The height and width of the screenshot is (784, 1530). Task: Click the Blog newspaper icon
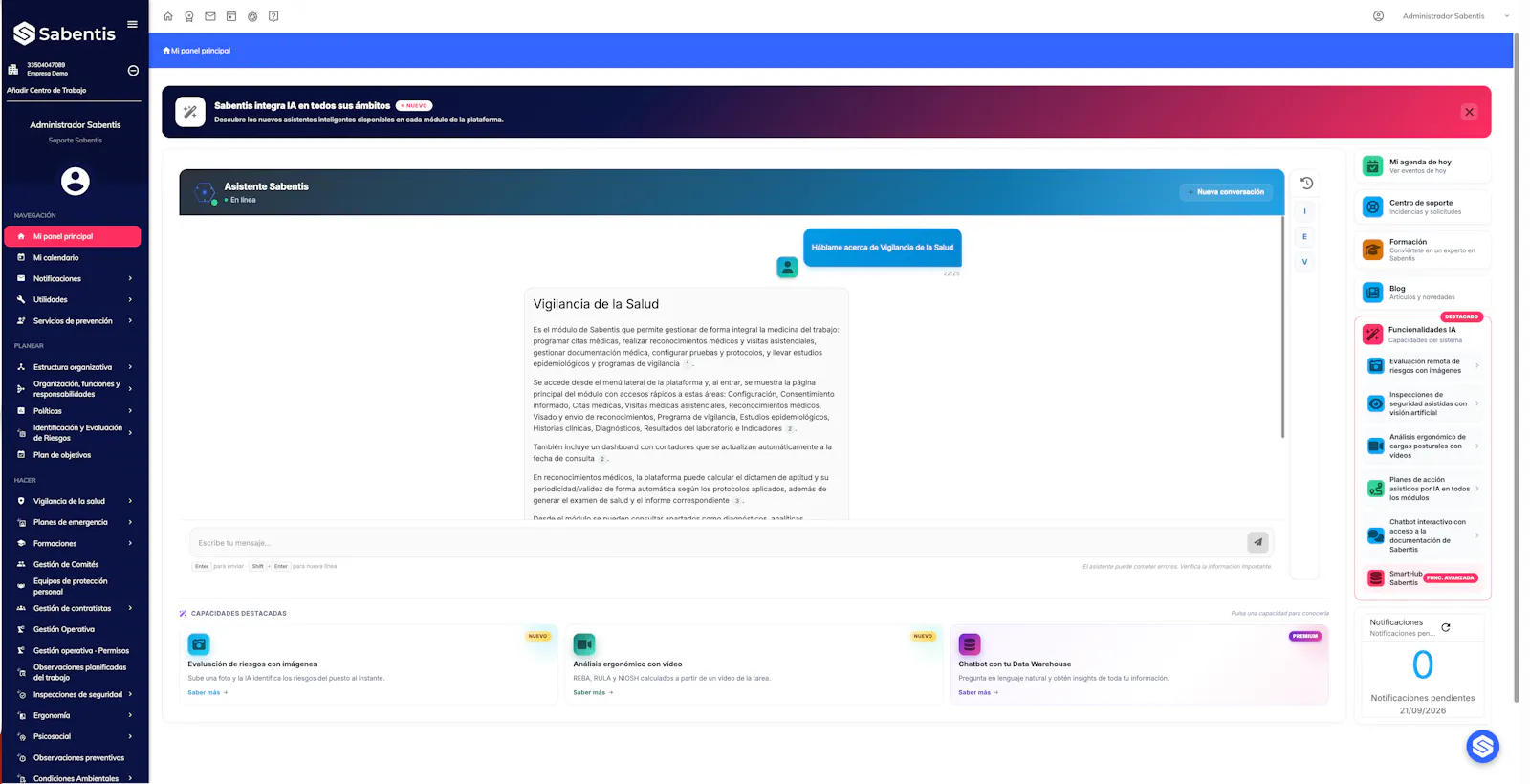(1372, 292)
